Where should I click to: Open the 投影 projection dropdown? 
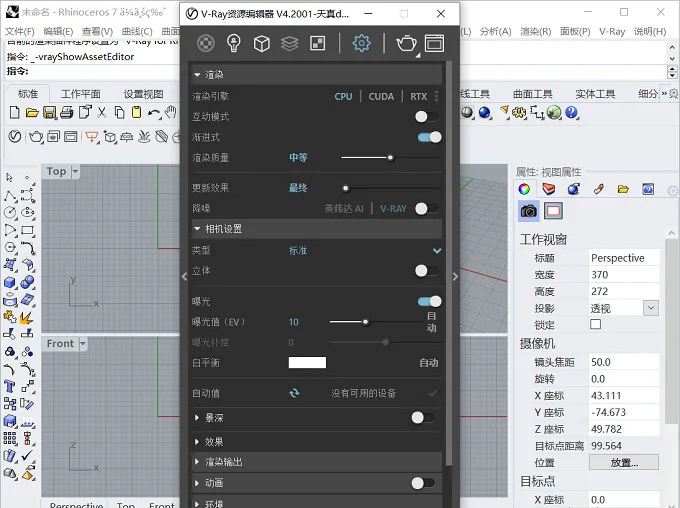pyautogui.click(x=651, y=308)
